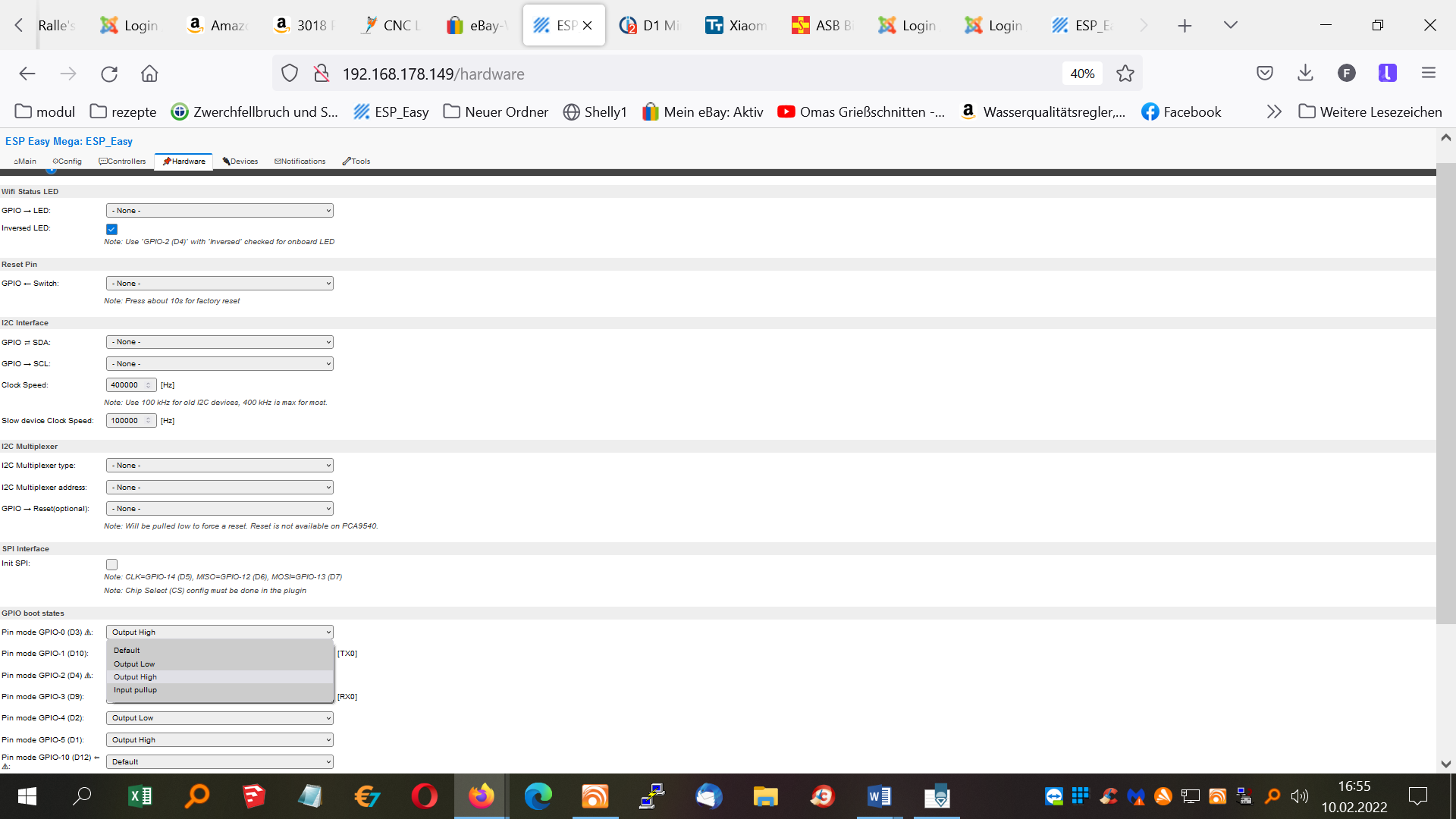Viewport: 1456px width, 819px height.
Task: Open the GPIO SDA dropdown
Action: pyautogui.click(x=219, y=342)
